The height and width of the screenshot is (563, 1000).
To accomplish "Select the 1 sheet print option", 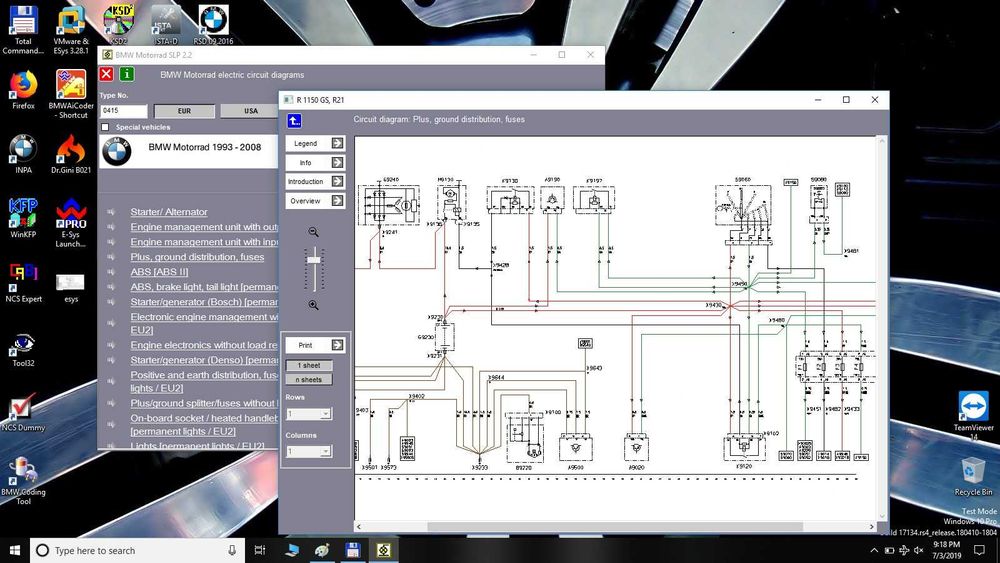I will pos(309,365).
